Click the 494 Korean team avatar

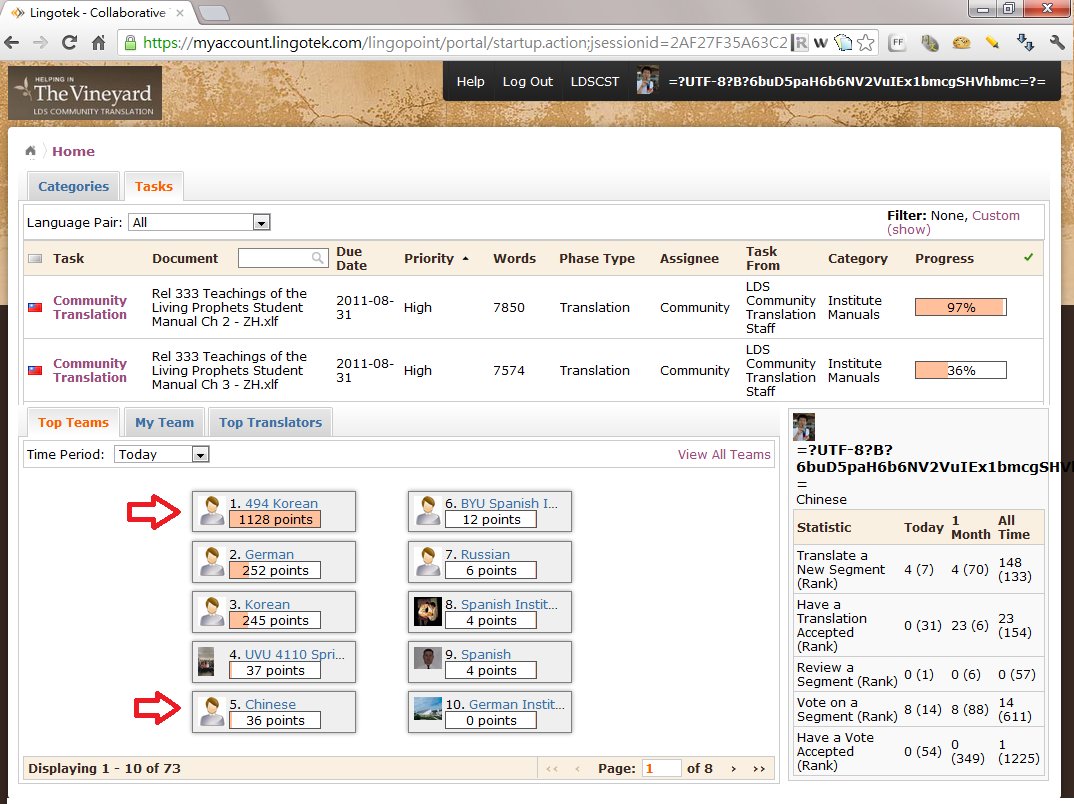[212, 511]
